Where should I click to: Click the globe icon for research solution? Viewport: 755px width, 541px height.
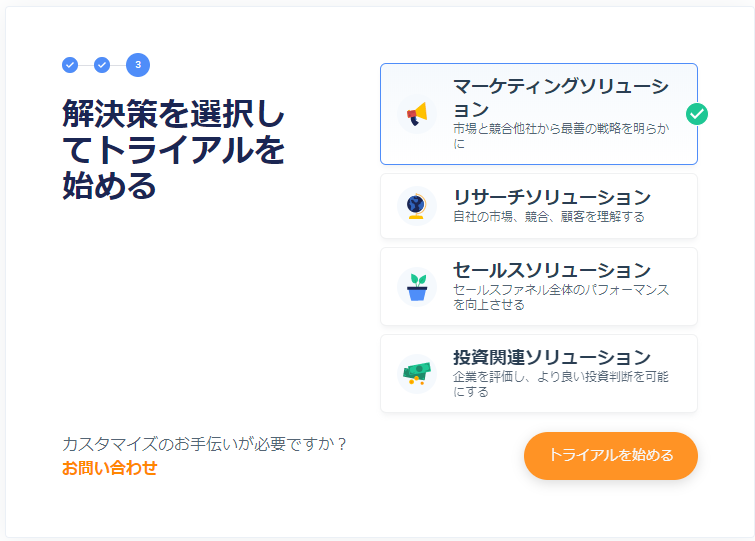416,205
